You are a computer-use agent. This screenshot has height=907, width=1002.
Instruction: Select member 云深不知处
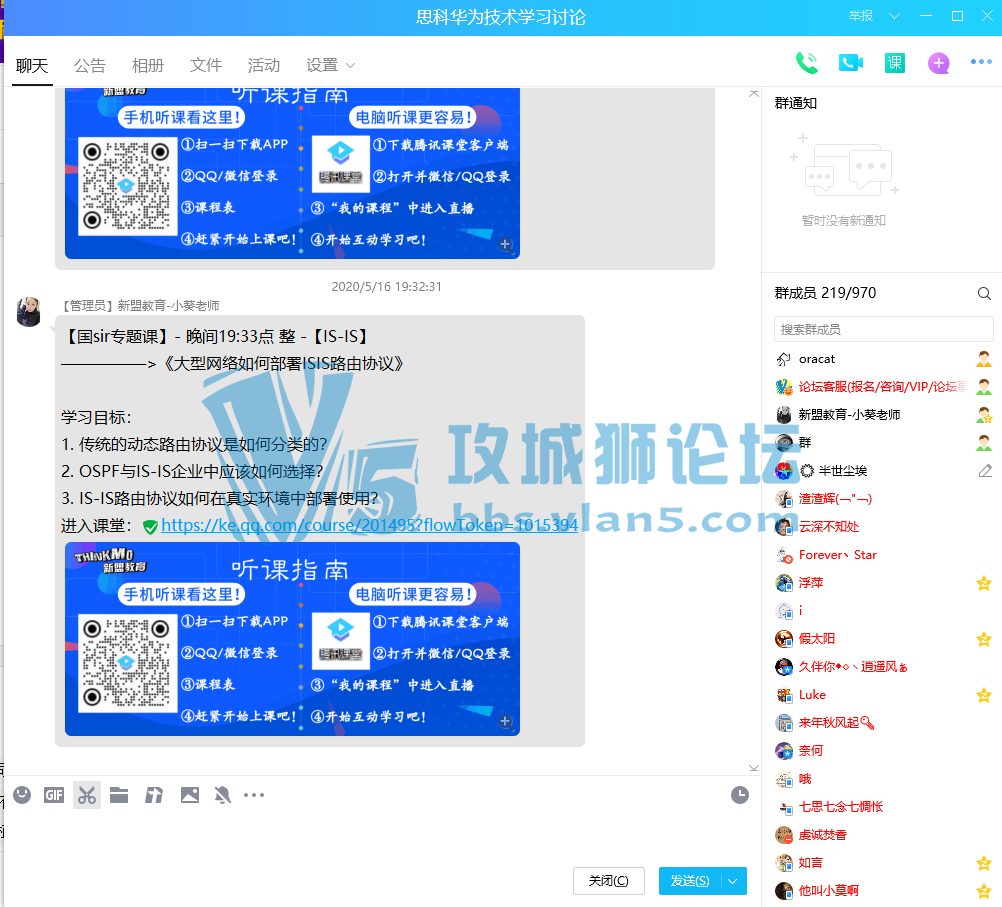click(883, 527)
